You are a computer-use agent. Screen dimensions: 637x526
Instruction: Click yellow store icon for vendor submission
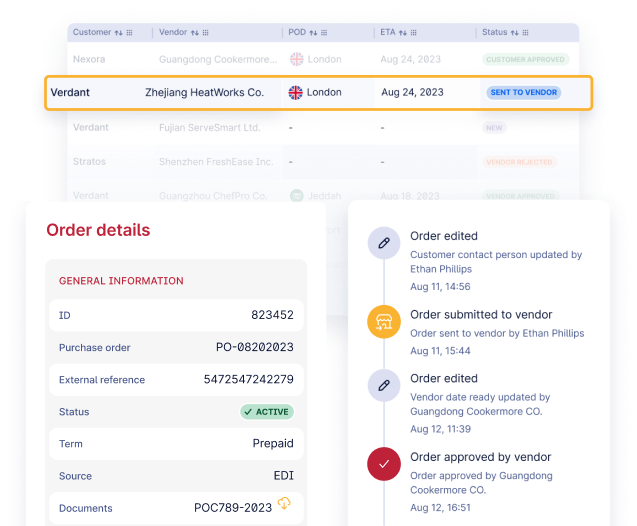point(384,322)
